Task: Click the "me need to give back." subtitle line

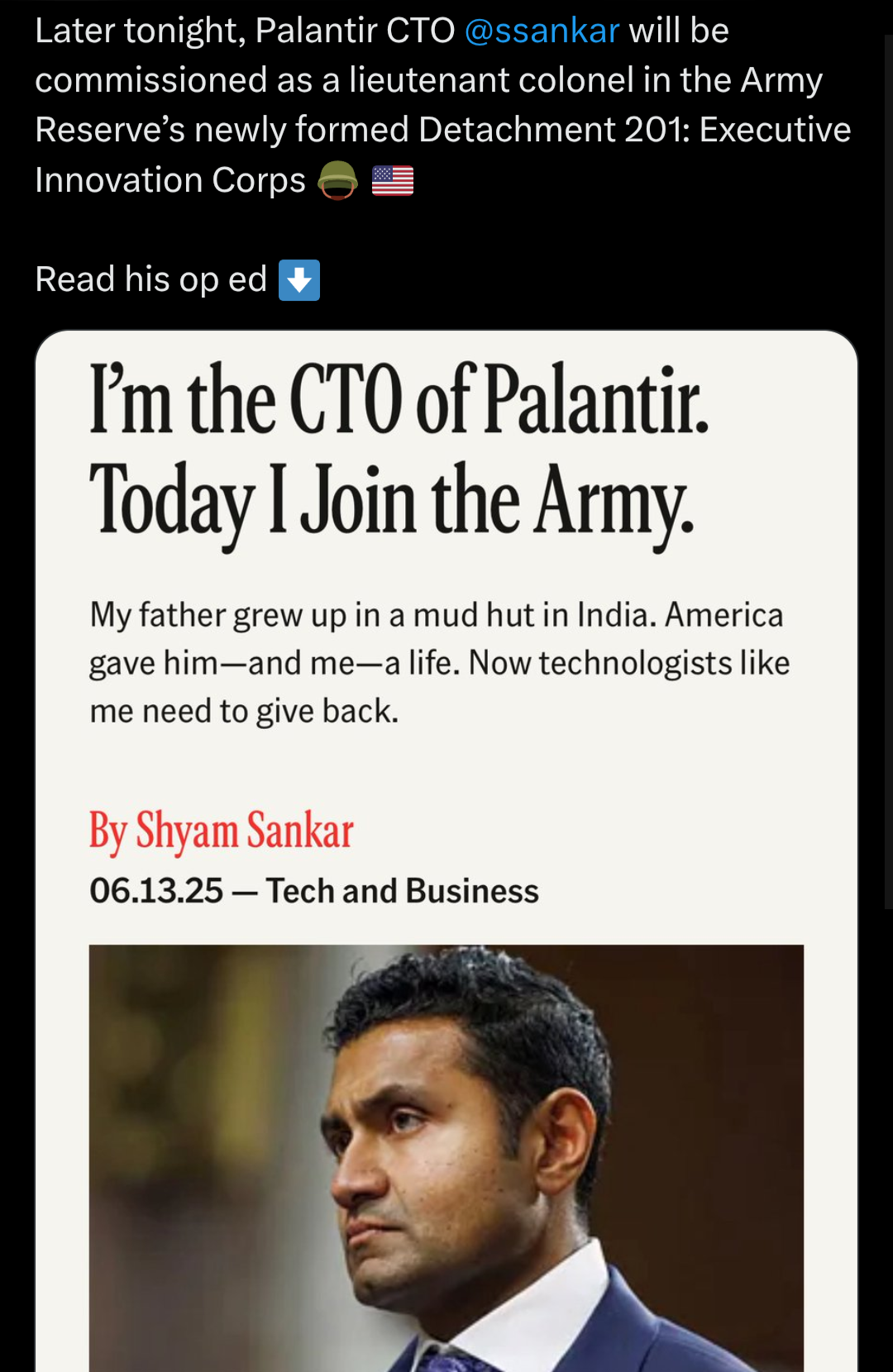Action: (244, 711)
